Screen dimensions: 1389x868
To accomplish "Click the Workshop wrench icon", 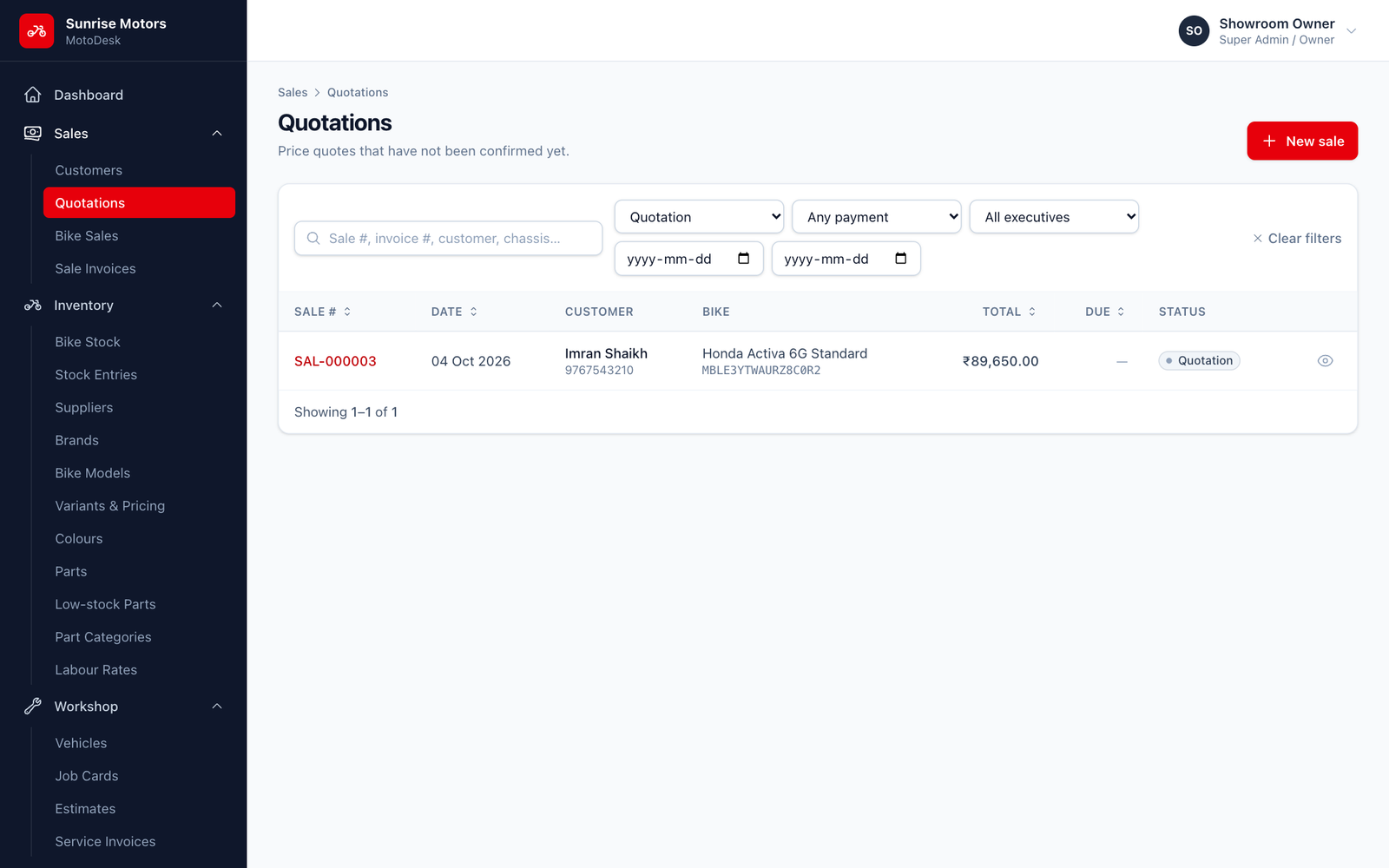I will click(x=33, y=707).
